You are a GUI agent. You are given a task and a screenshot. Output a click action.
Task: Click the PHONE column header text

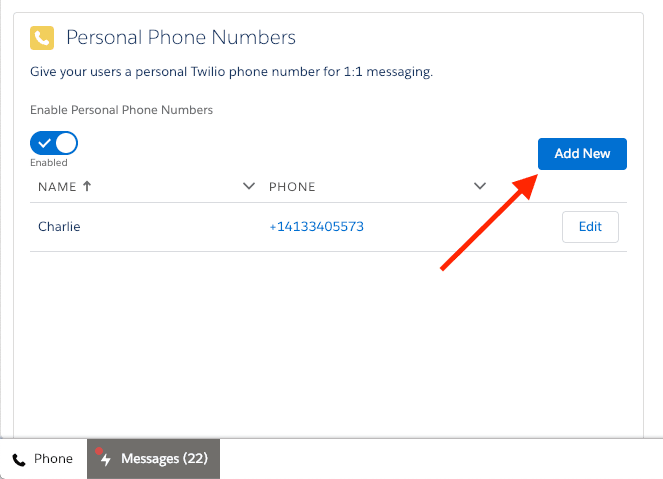click(292, 187)
